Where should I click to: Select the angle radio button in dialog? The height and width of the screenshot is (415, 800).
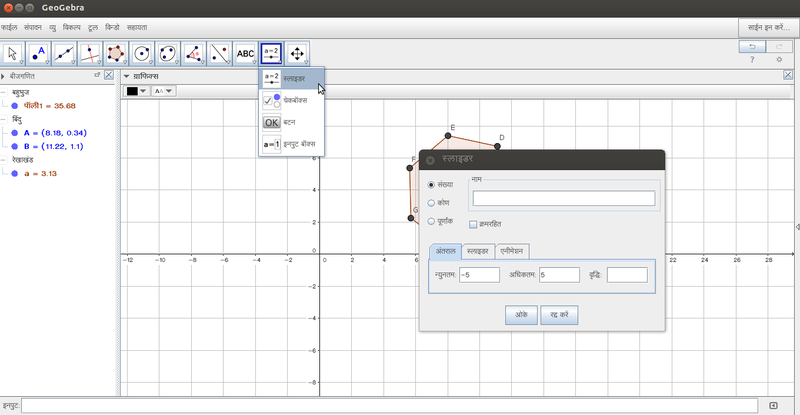pos(431,203)
